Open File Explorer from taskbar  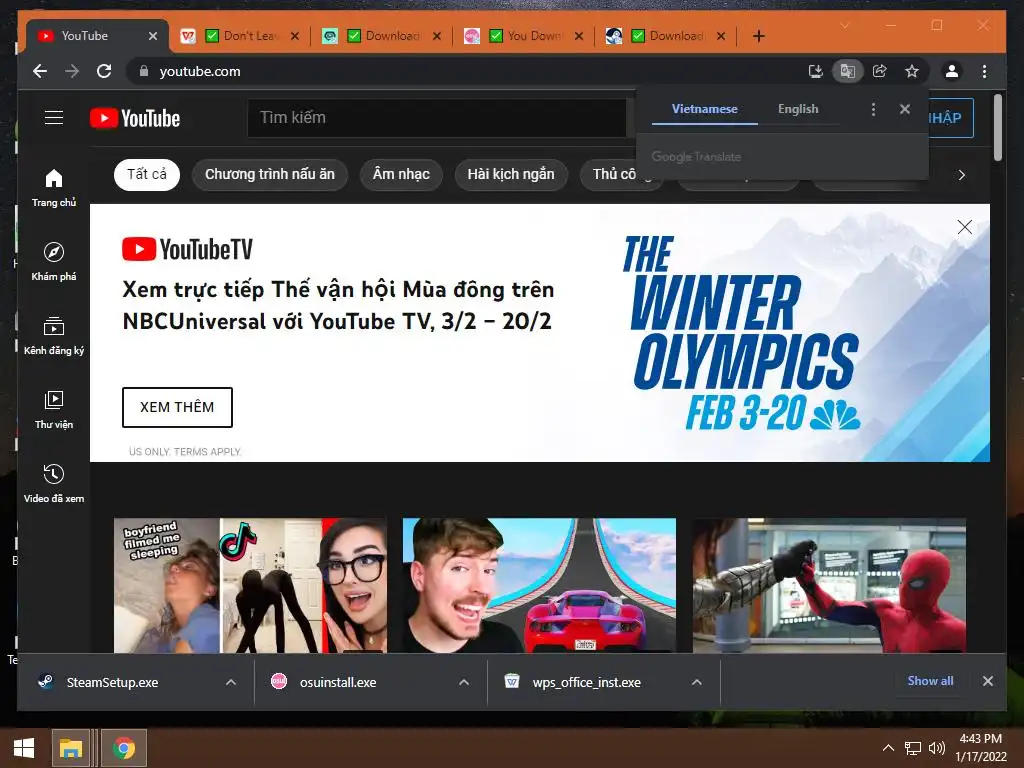tap(71, 748)
